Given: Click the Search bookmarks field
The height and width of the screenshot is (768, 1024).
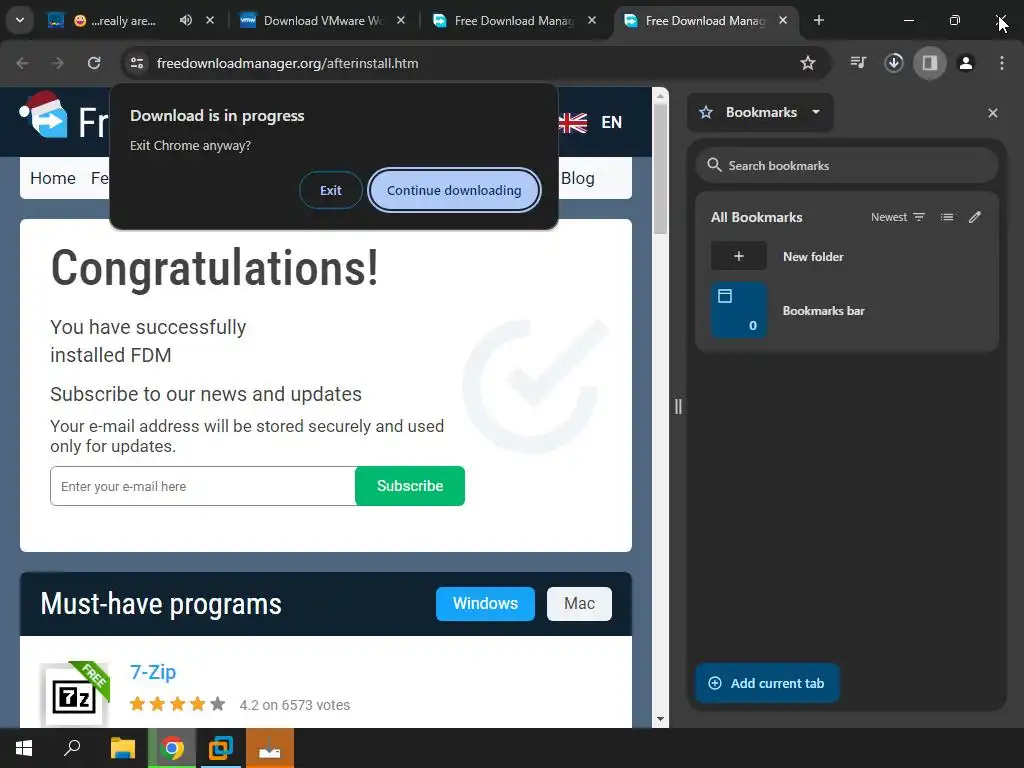Looking at the screenshot, I should coord(847,166).
